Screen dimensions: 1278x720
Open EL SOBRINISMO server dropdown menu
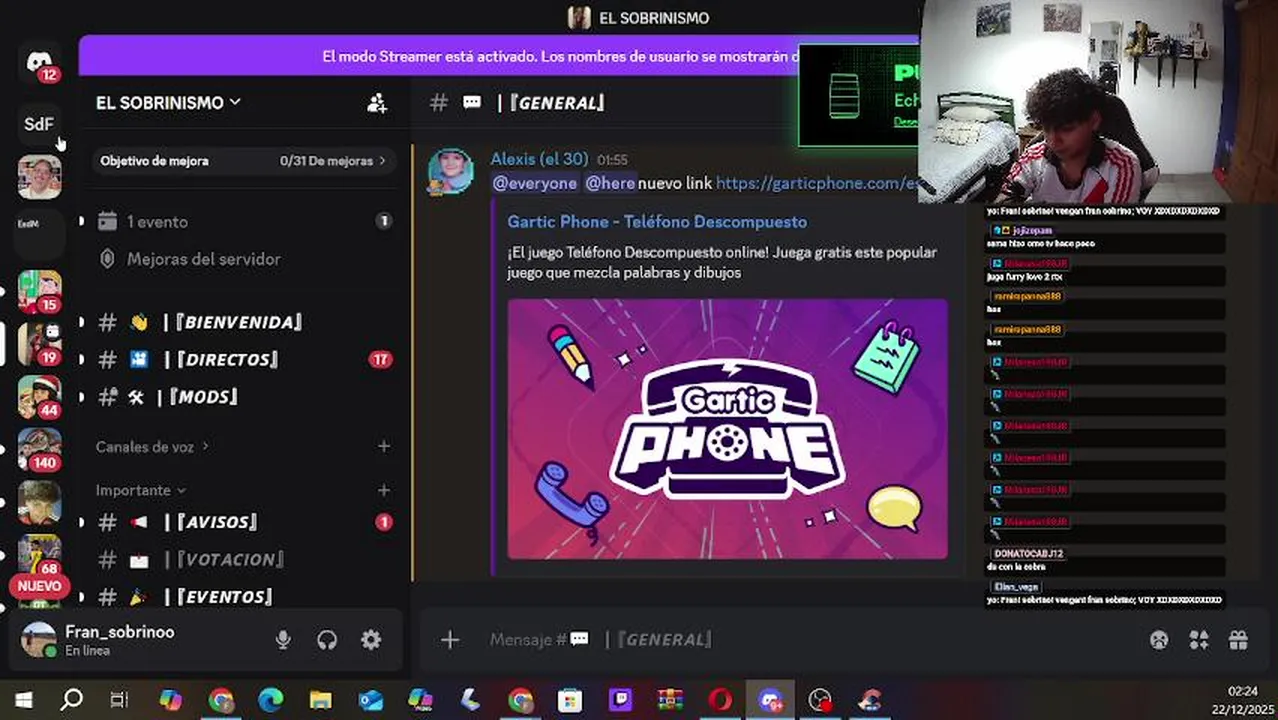pyautogui.click(x=168, y=103)
